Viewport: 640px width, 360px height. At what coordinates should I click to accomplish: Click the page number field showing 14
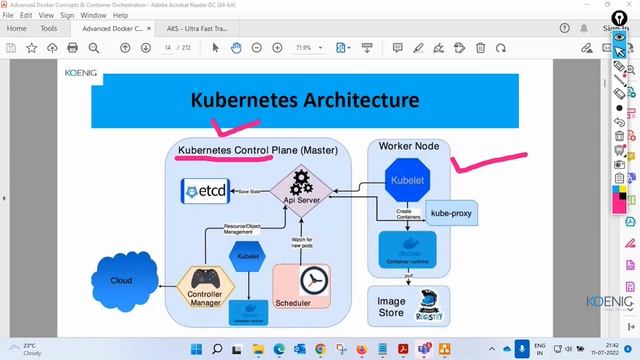point(168,48)
